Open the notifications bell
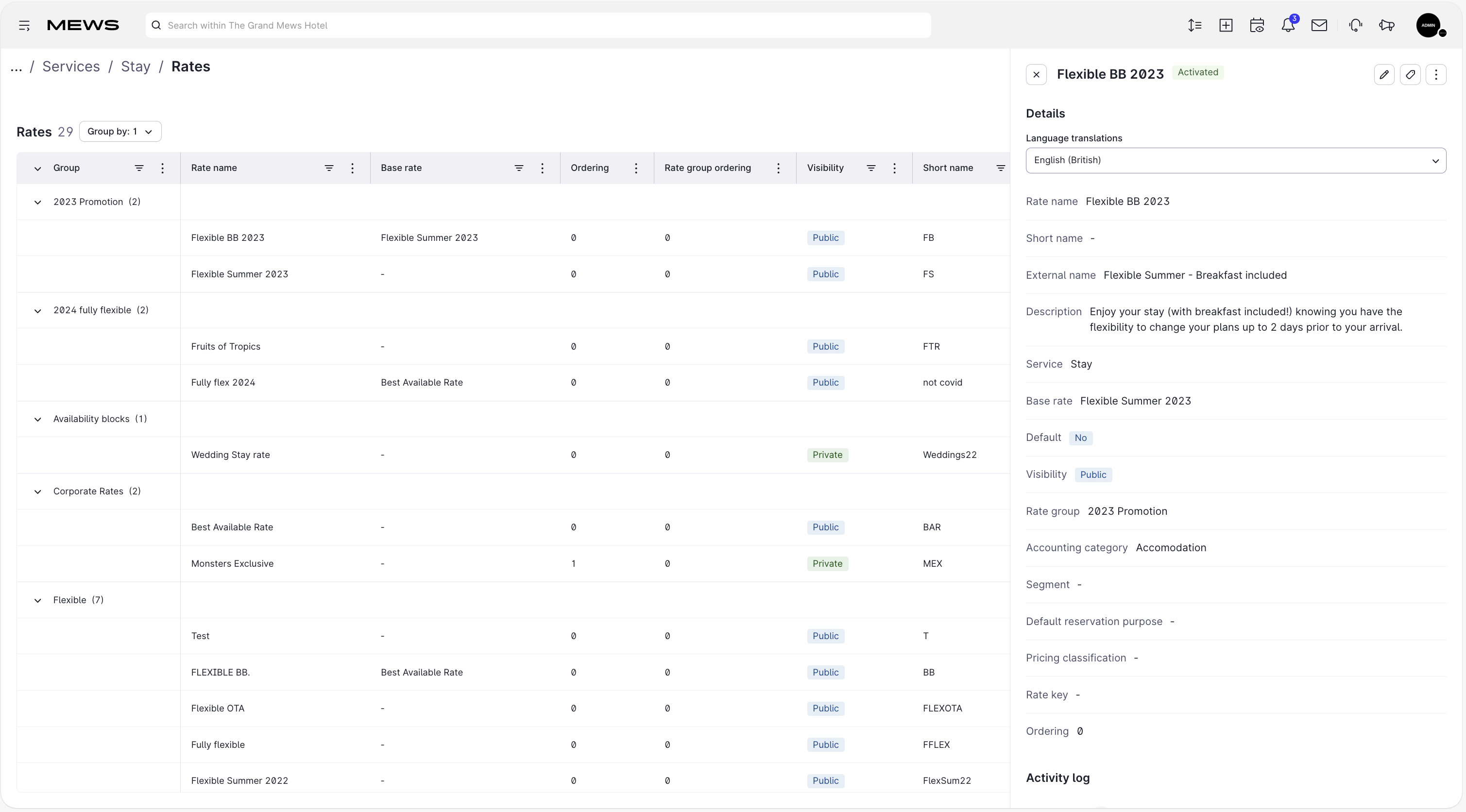1466x812 pixels. point(1288,26)
